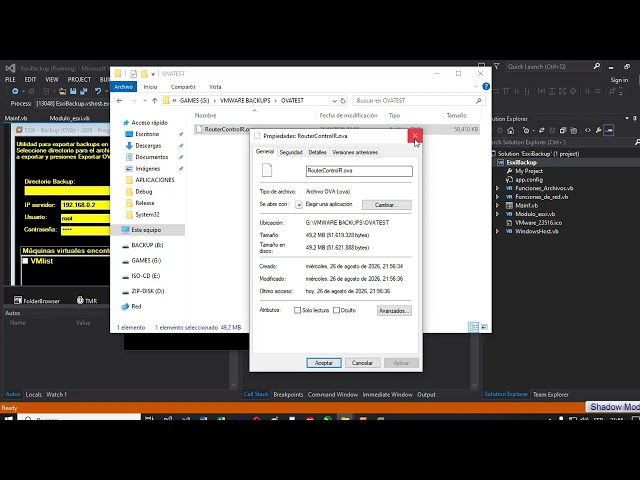Open address bar history dropdown in Explorer

point(334,100)
